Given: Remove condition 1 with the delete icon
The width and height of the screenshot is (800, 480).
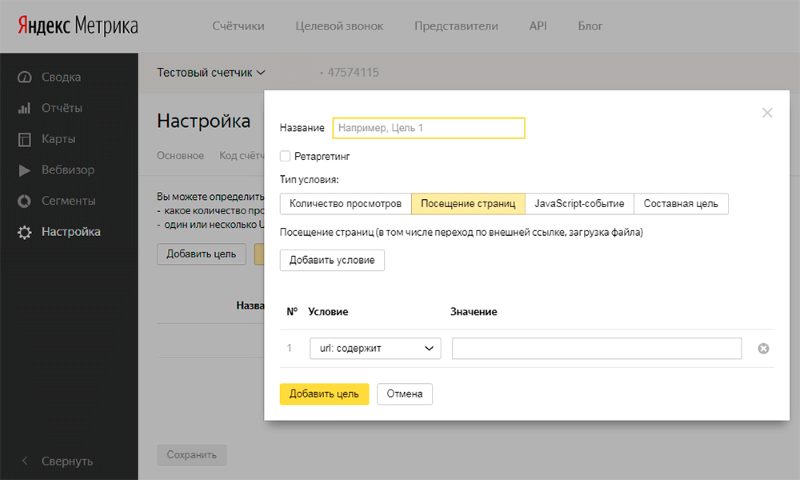Looking at the screenshot, I should pyautogui.click(x=763, y=348).
